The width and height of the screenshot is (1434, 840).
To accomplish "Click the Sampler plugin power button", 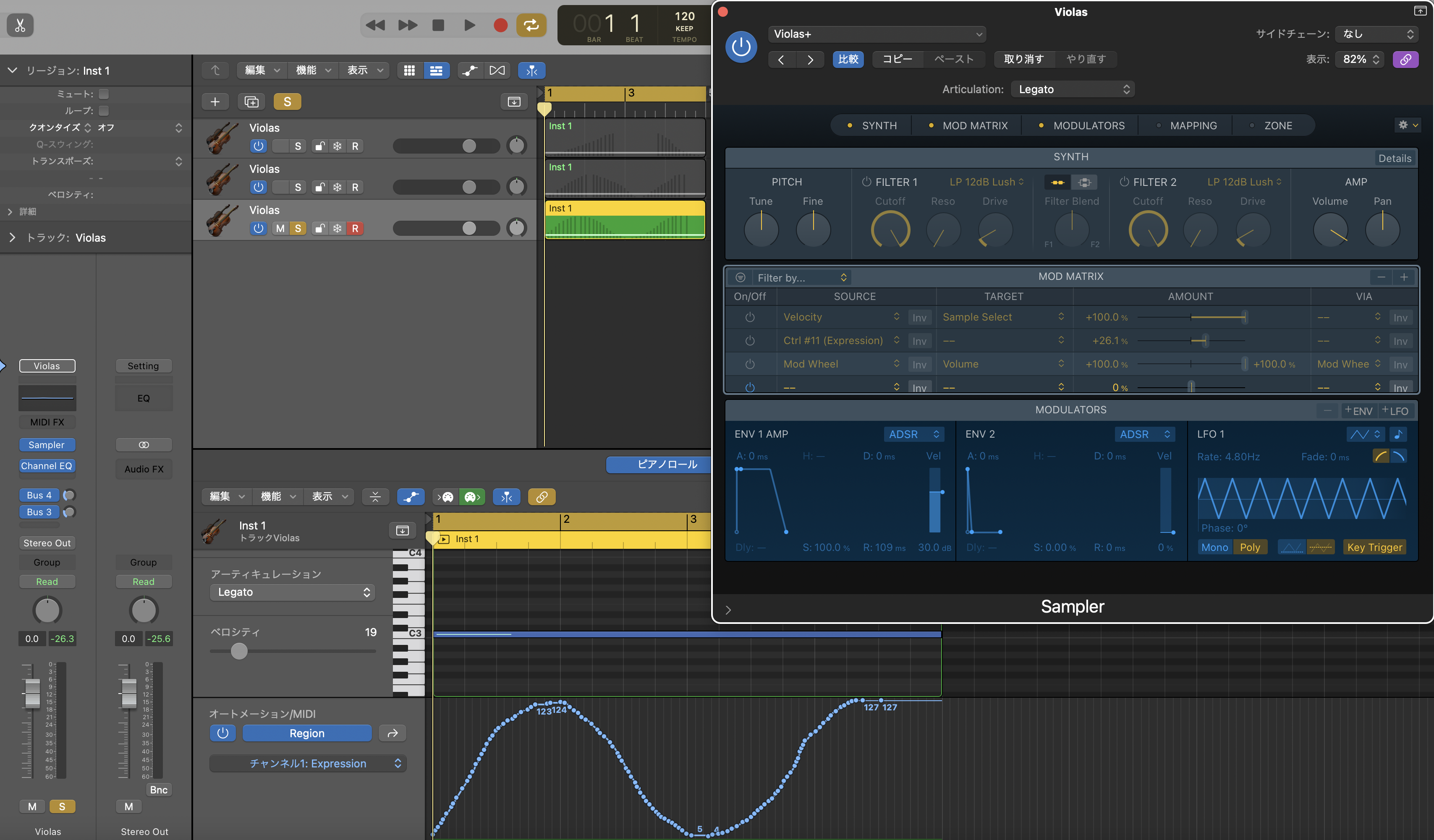I will [741, 47].
